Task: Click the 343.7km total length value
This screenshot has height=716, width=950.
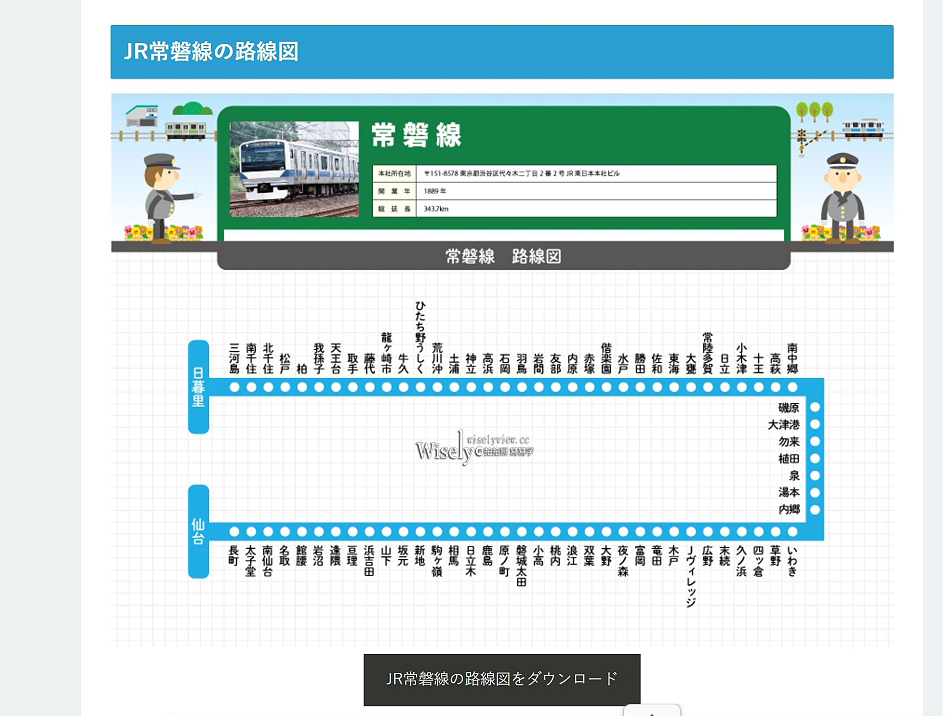Action: 436,209
